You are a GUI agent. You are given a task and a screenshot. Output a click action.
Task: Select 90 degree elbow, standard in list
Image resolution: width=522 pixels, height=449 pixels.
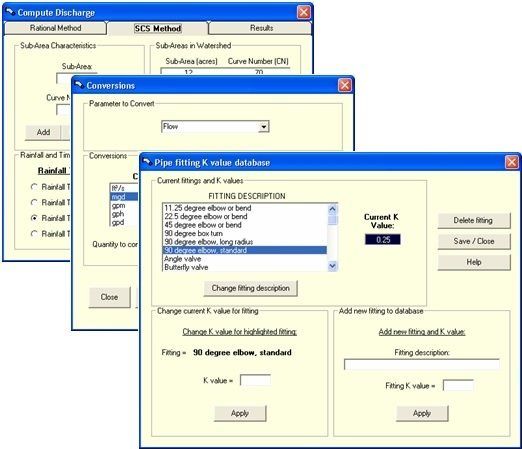pyautogui.click(x=245, y=250)
